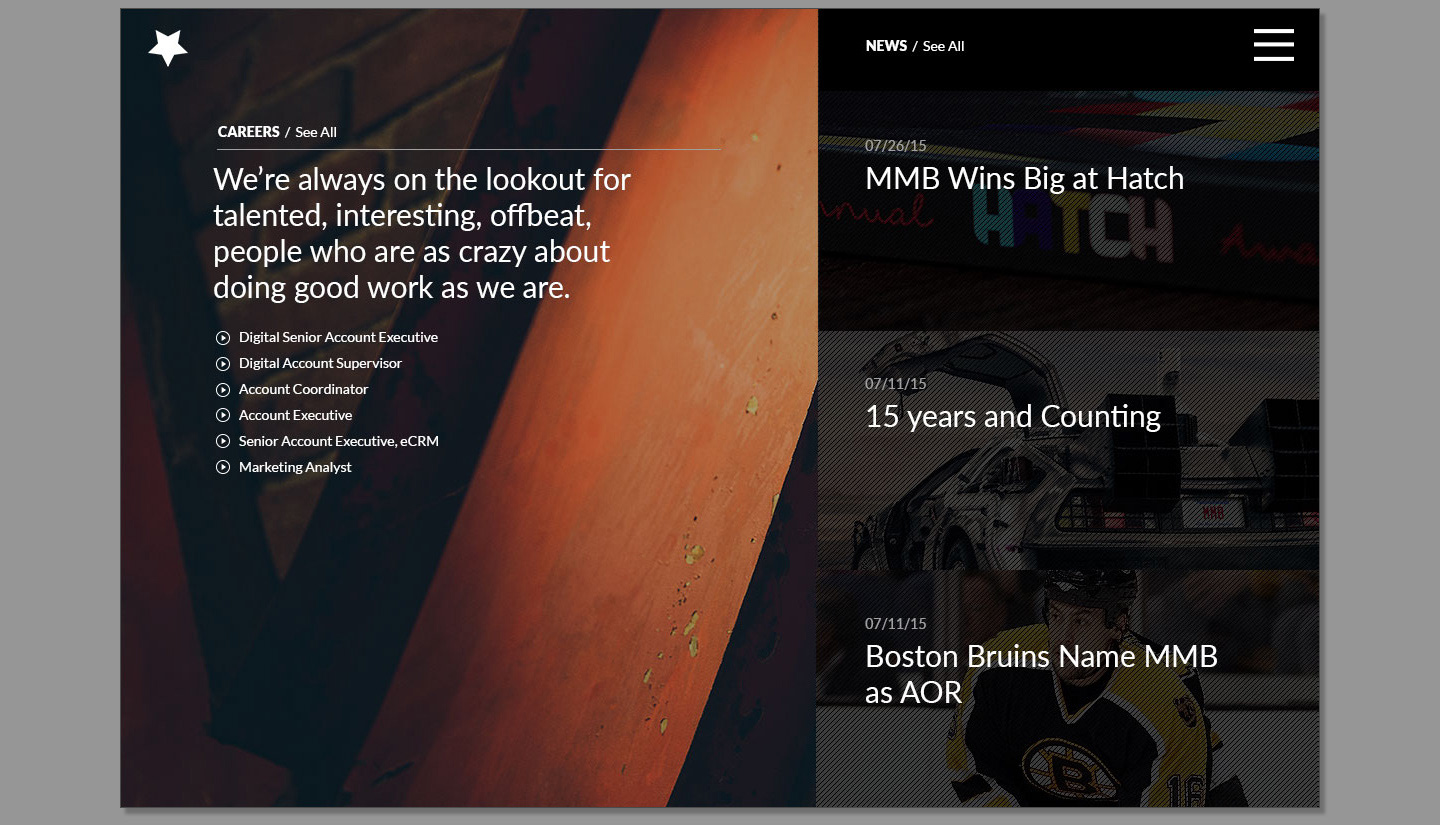Open the hamburger menu
The height and width of the screenshot is (825, 1440).
coord(1274,45)
